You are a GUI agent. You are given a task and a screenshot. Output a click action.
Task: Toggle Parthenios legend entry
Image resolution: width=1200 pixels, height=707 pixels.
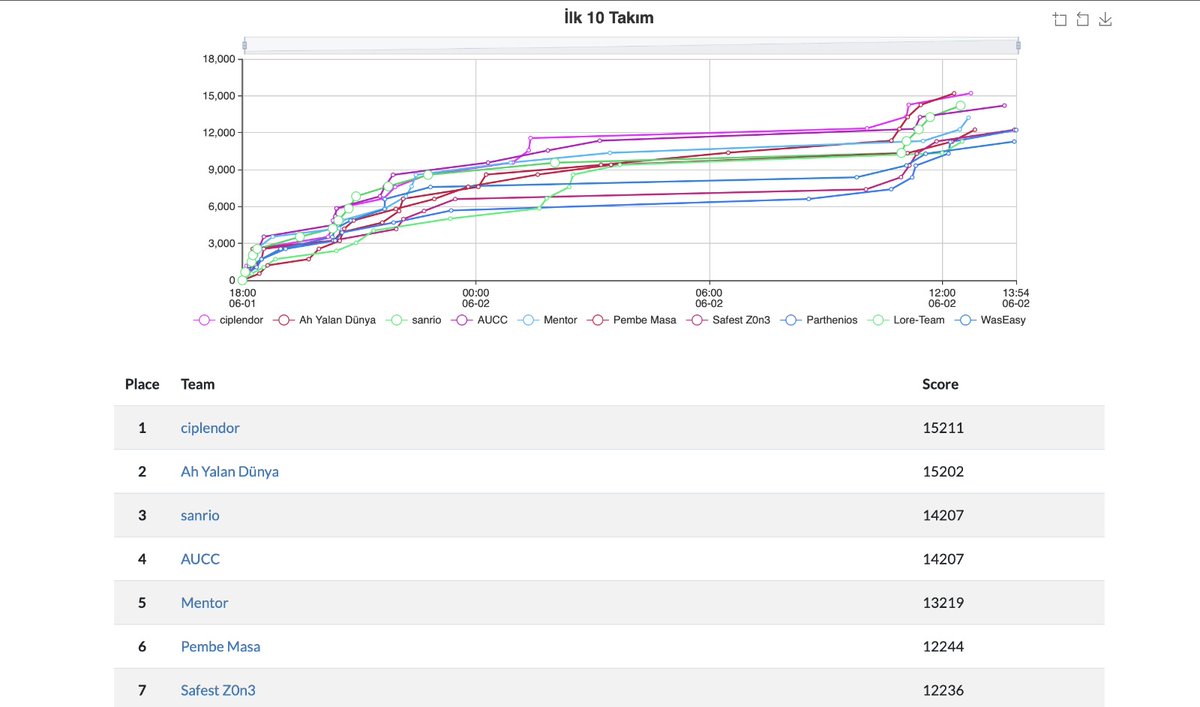[818, 320]
